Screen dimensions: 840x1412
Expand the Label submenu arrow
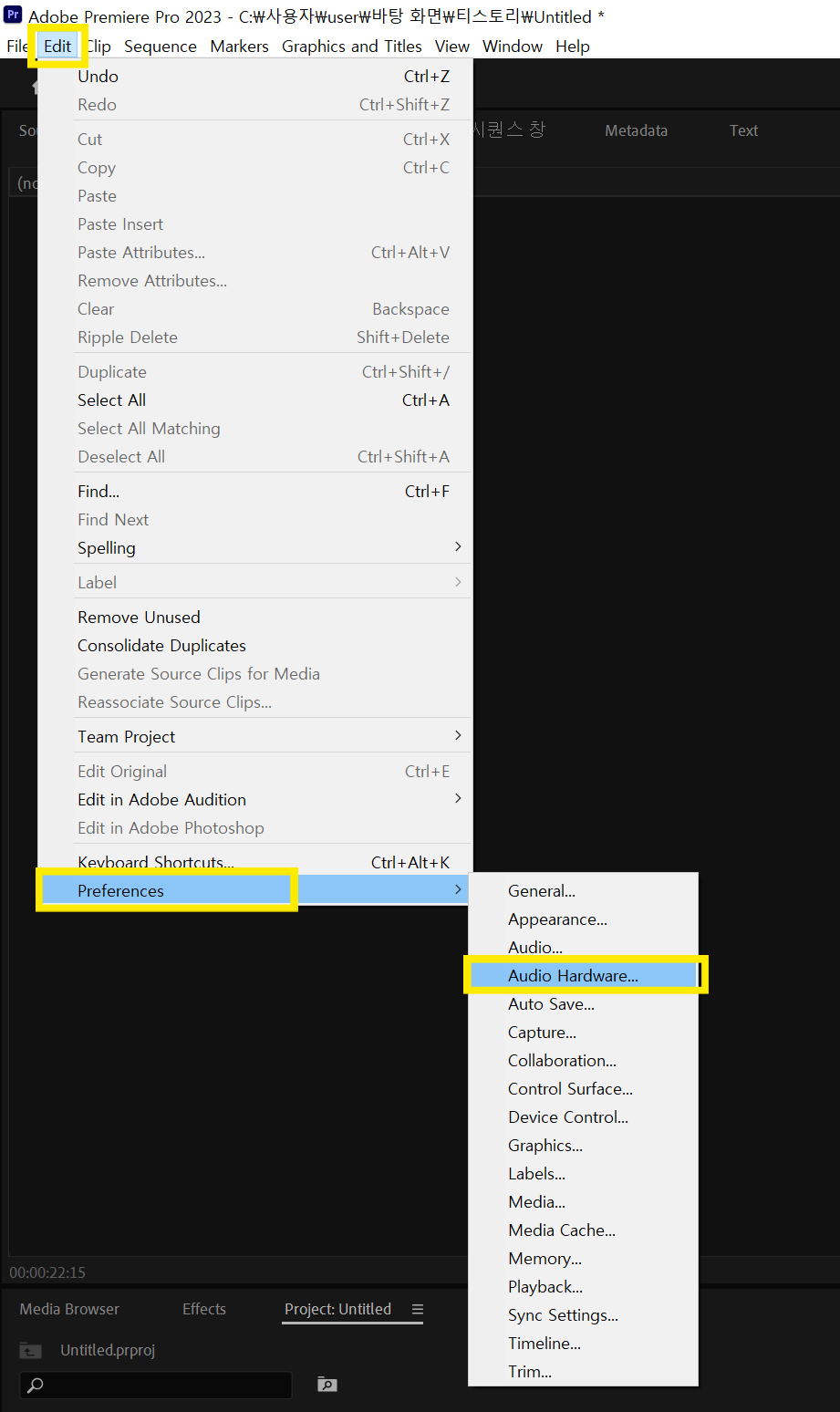pyautogui.click(x=458, y=581)
